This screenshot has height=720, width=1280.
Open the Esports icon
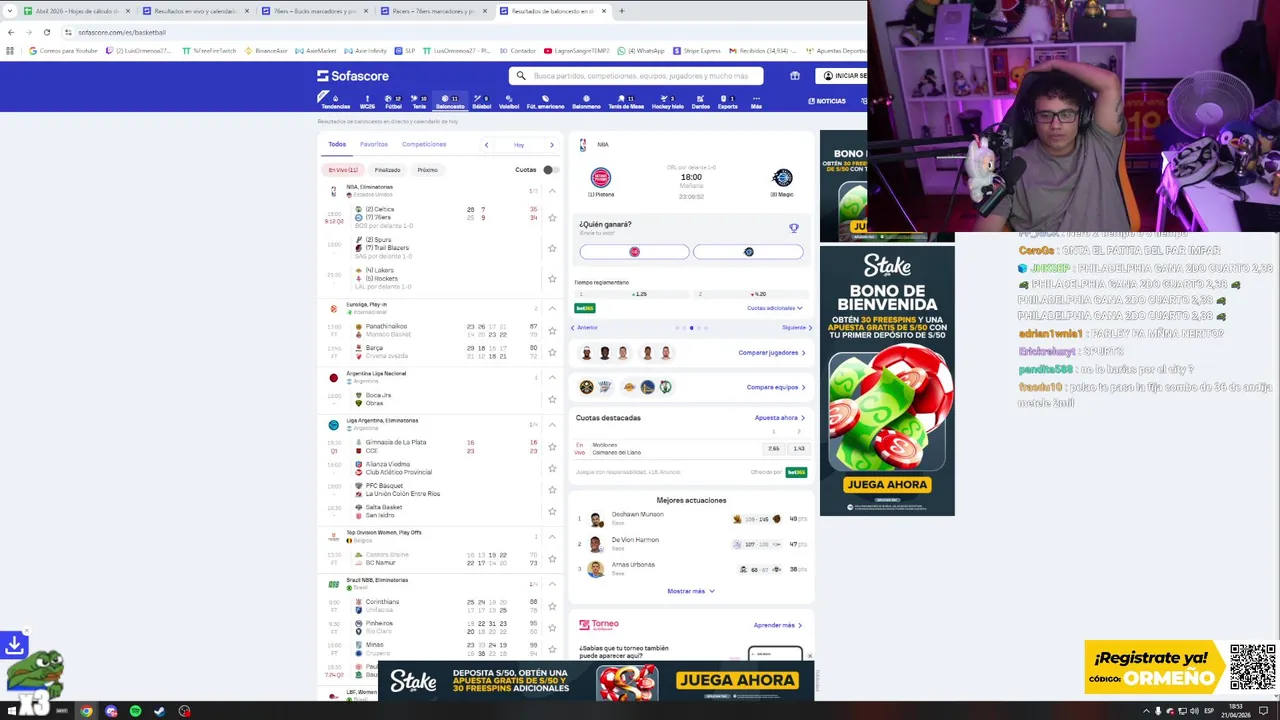[x=728, y=102]
